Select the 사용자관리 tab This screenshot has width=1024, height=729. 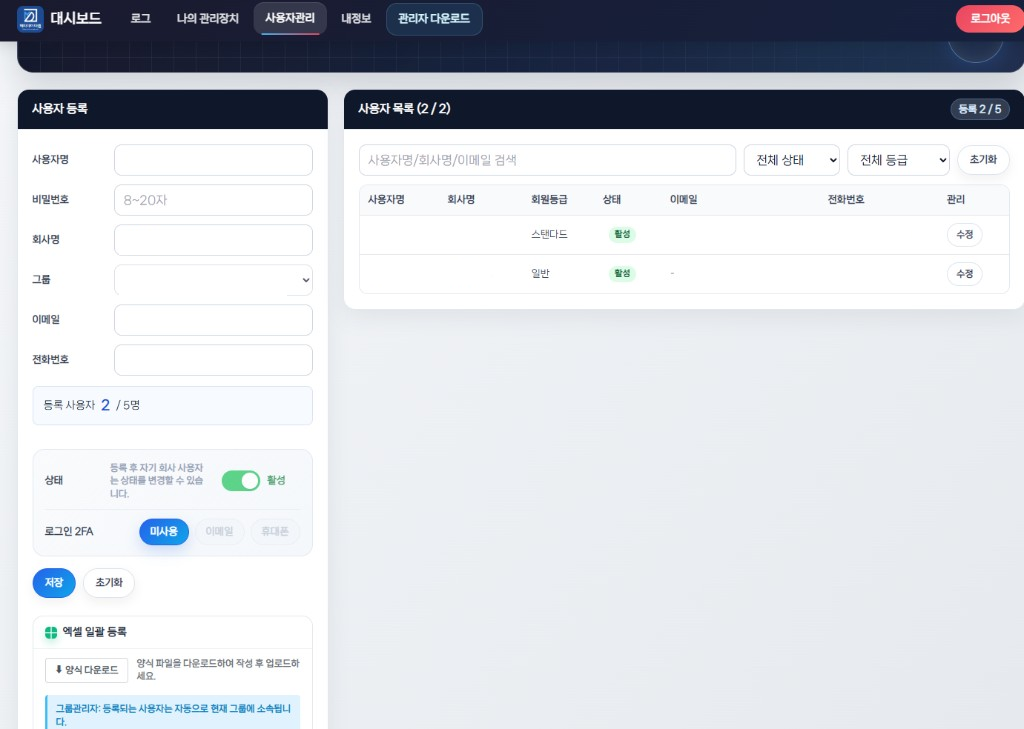tap(290, 18)
